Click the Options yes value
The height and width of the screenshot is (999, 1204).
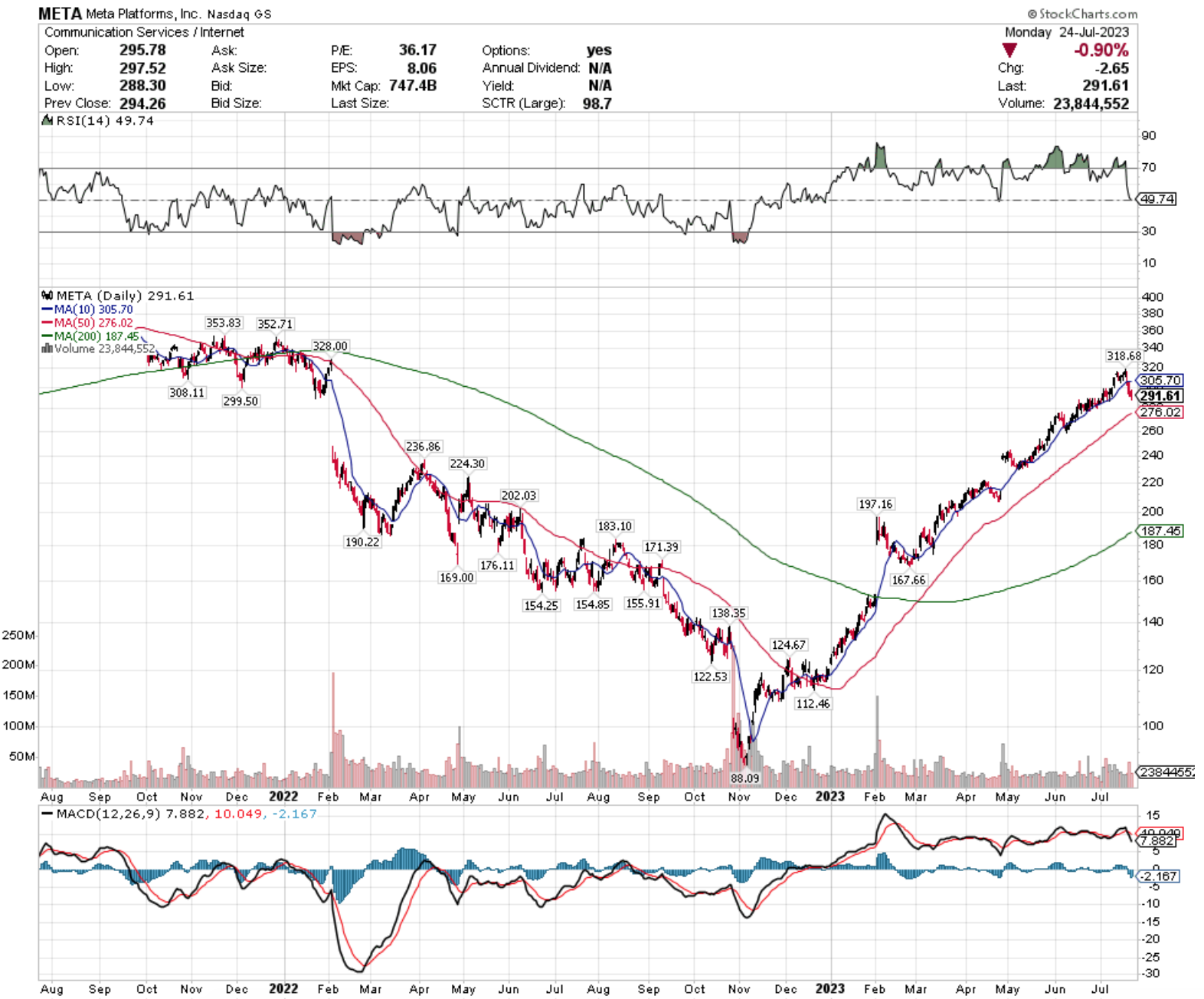point(599,51)
